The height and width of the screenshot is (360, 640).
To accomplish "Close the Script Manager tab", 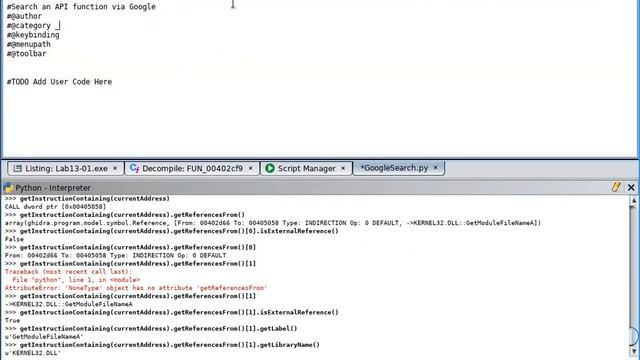I will click(x=343, y=168).
